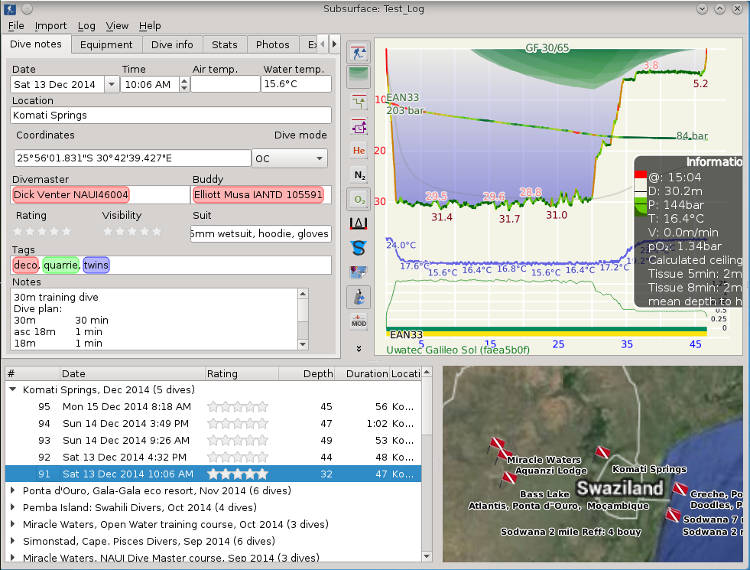Click the purple graph toolbar icon
Screen dimensions: 750x570
358,126
